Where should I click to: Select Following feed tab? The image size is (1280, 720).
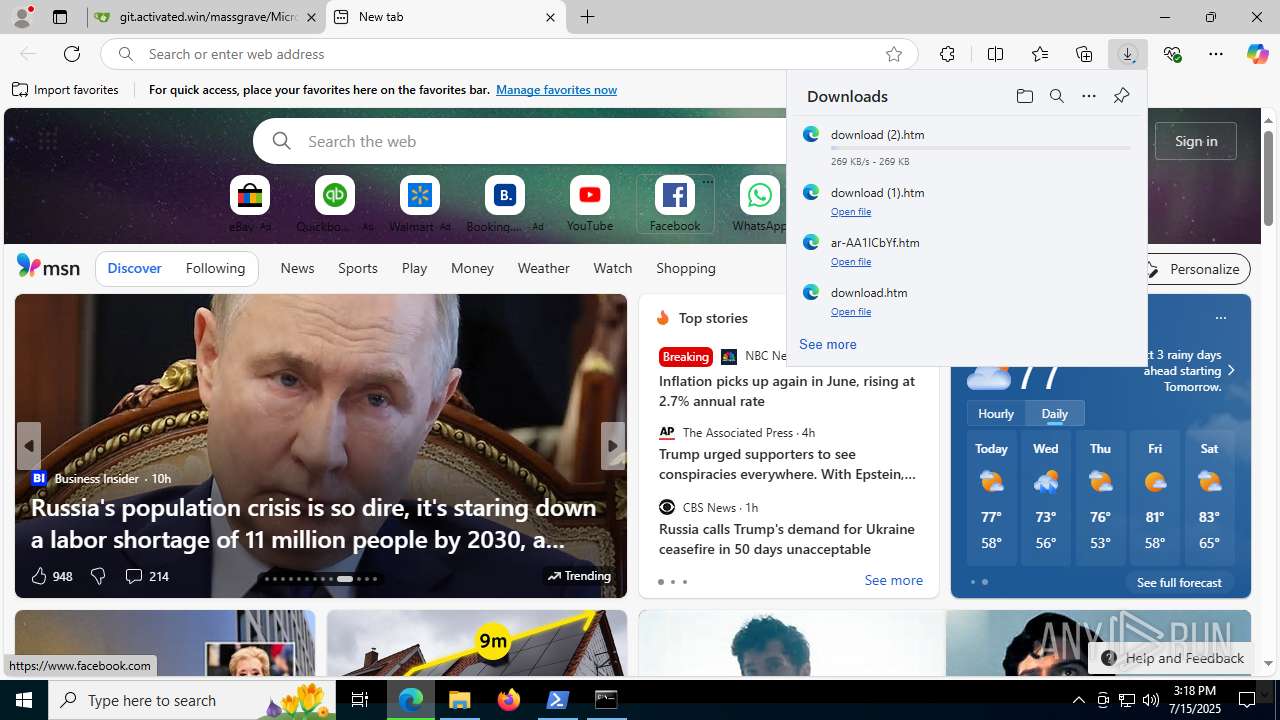(215, 268)
